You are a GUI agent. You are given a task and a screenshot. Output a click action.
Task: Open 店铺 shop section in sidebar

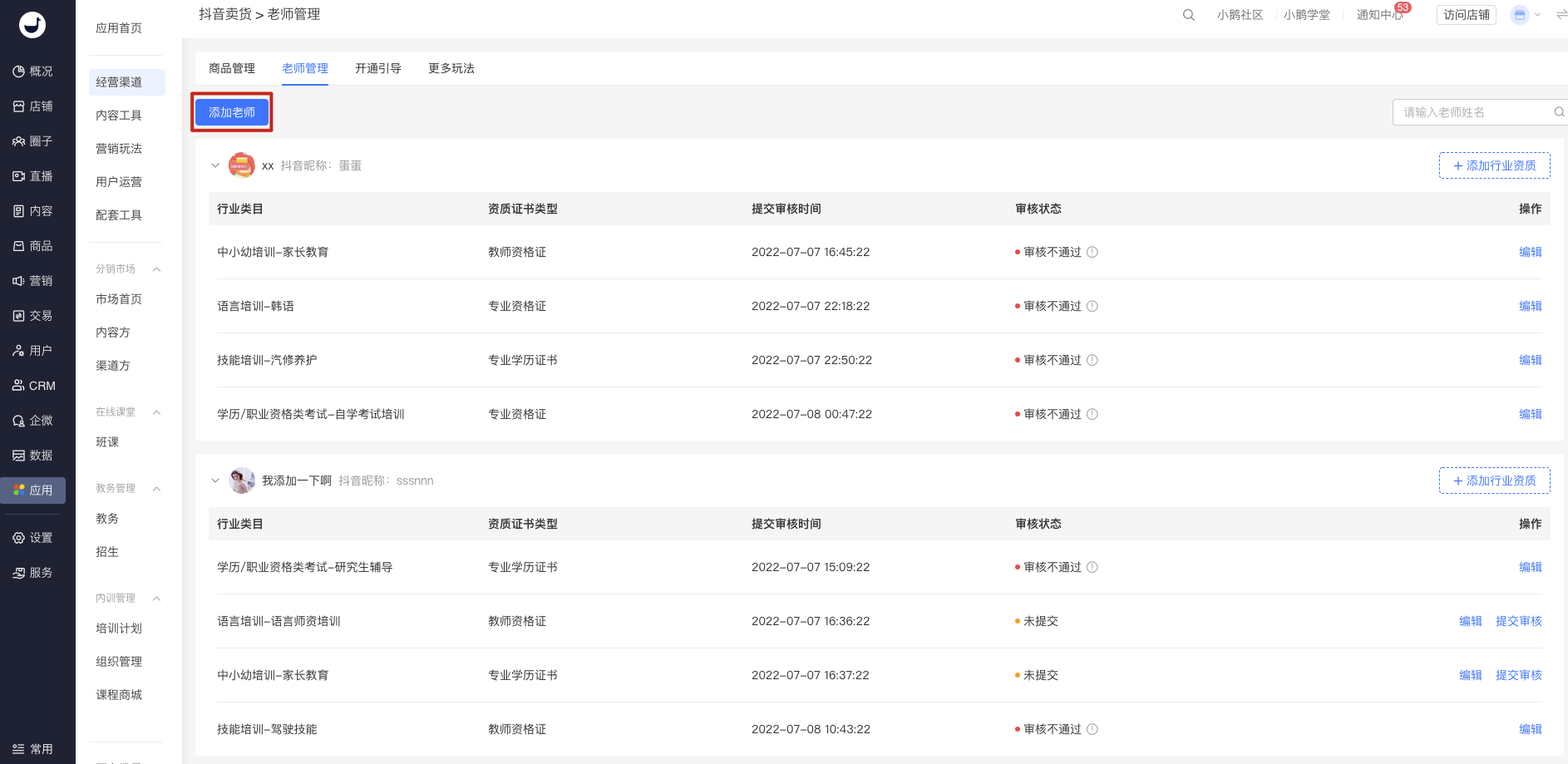33,106
